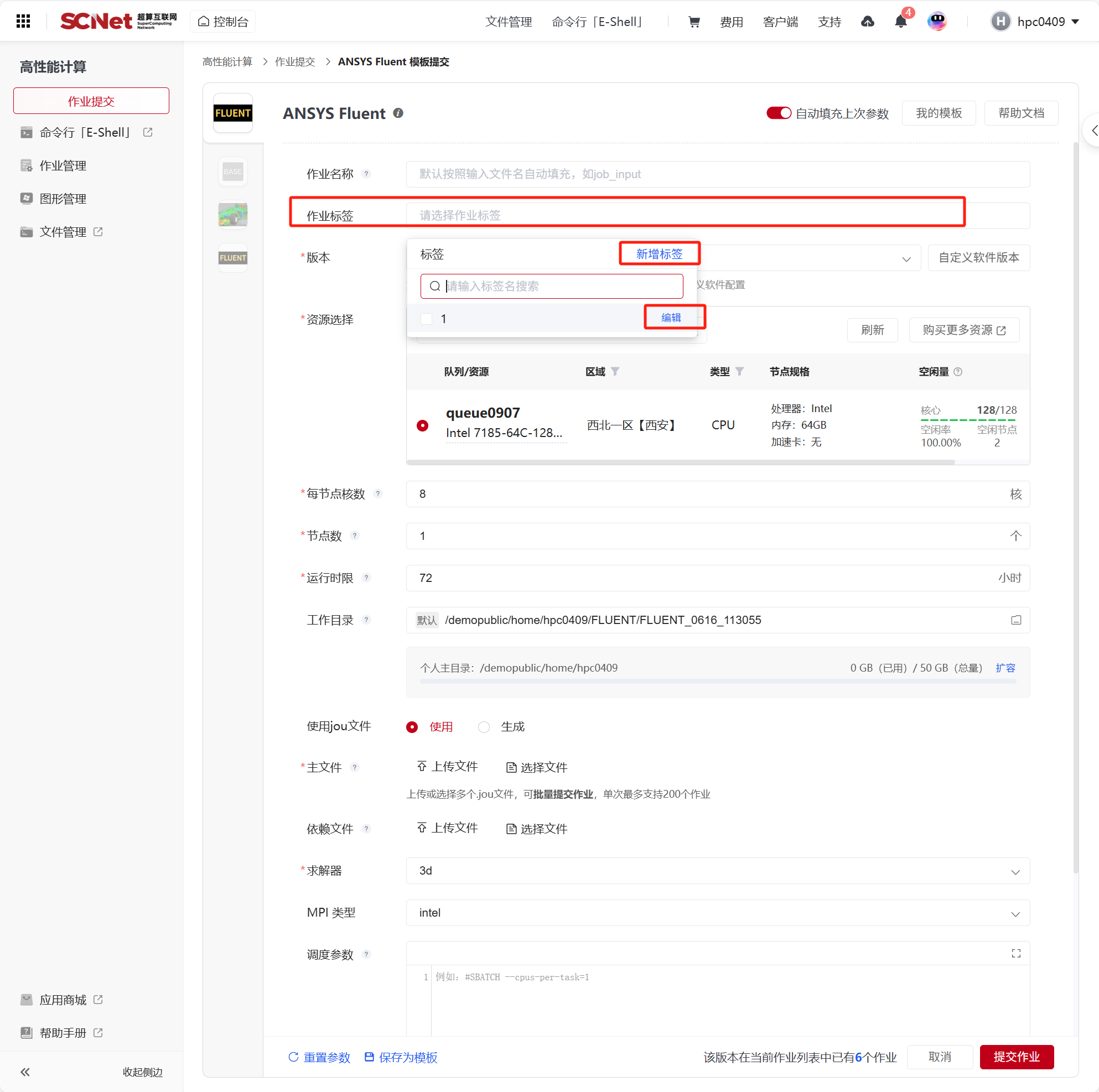Viewport: 1099px width, 1092px height.
Task: Open 命令行 E-Shell in sidebar
Action: point(85,133)
